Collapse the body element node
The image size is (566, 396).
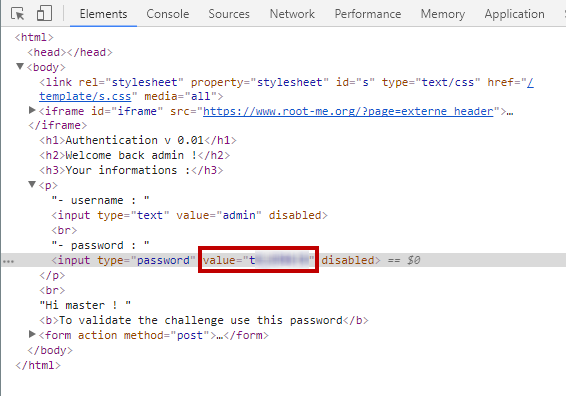tap(20, 66)
